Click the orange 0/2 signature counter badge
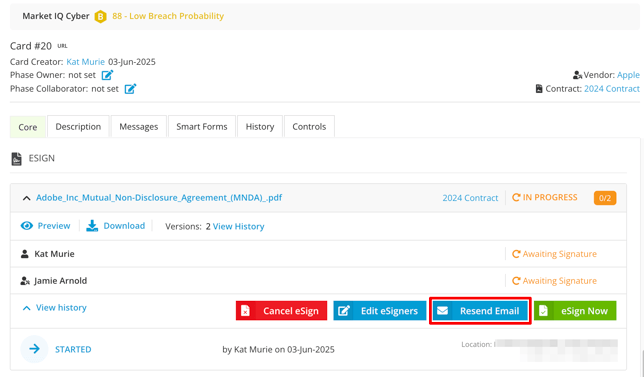This screenshot has height=377, width=644. (605, 198)
